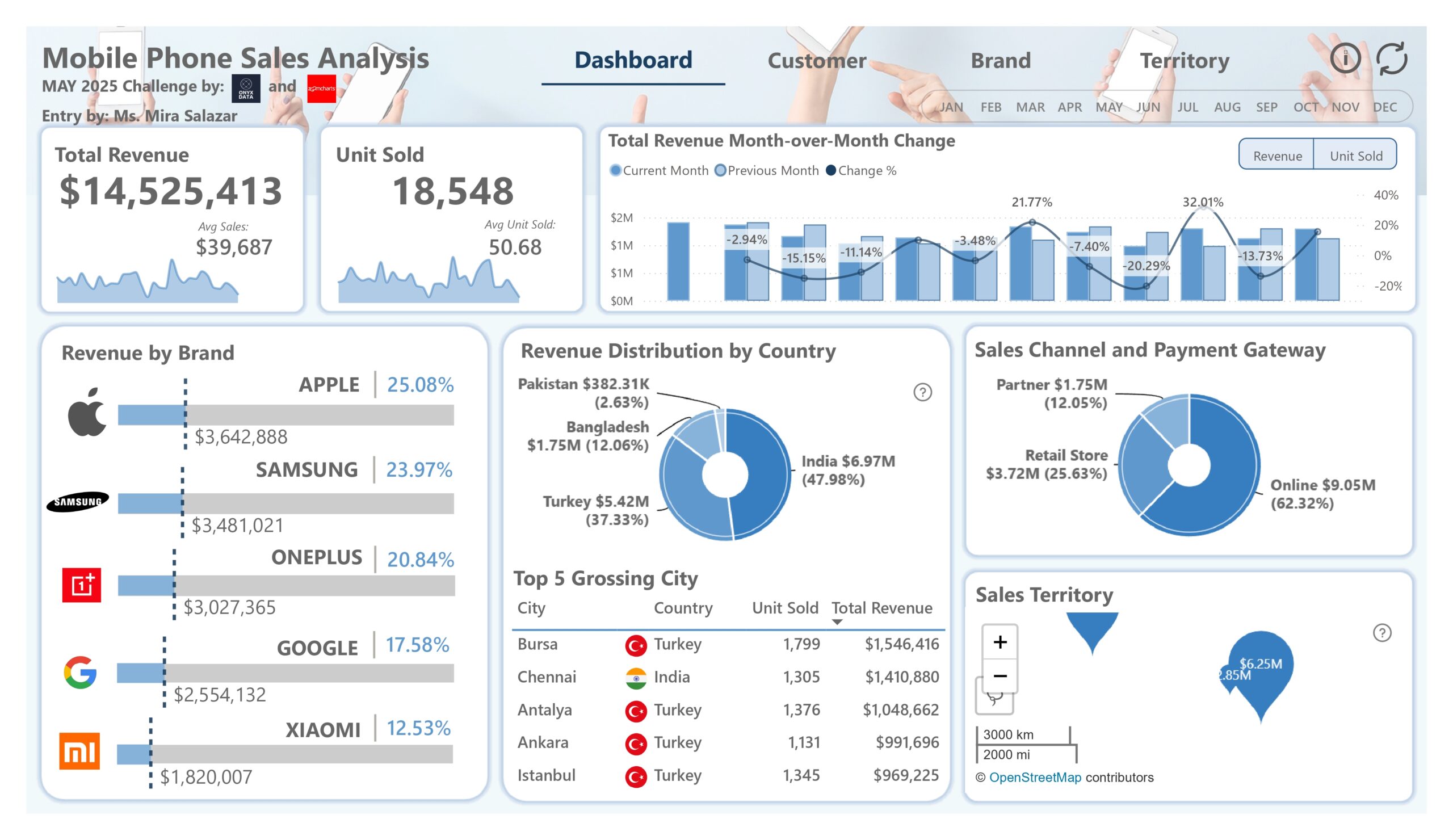
Task: Click the Turkey flag in Antalya row
Action: (636, 711)
